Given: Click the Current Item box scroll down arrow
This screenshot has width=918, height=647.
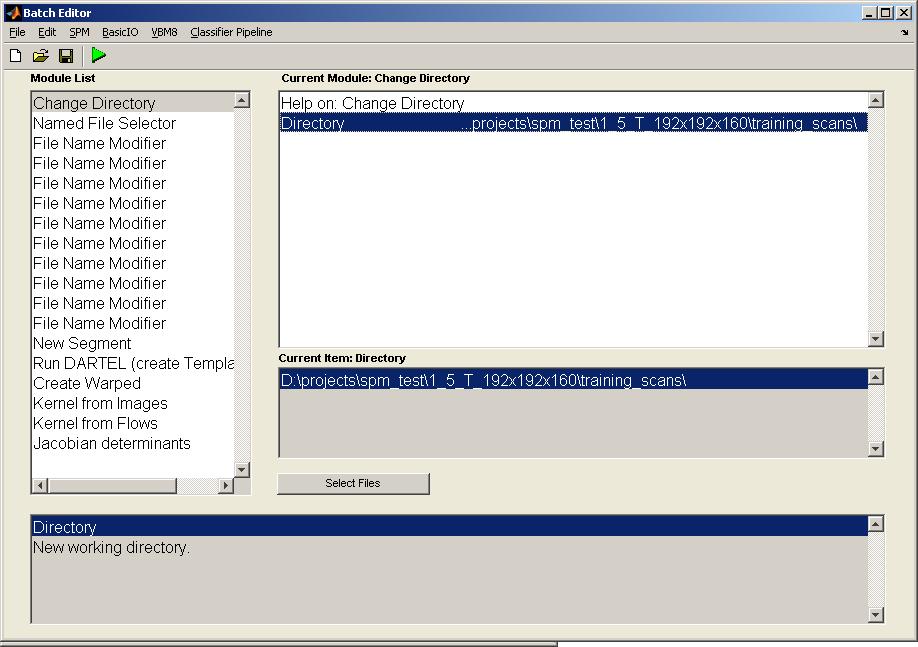Looking at the screenshot, I should [x=876, y=449].
